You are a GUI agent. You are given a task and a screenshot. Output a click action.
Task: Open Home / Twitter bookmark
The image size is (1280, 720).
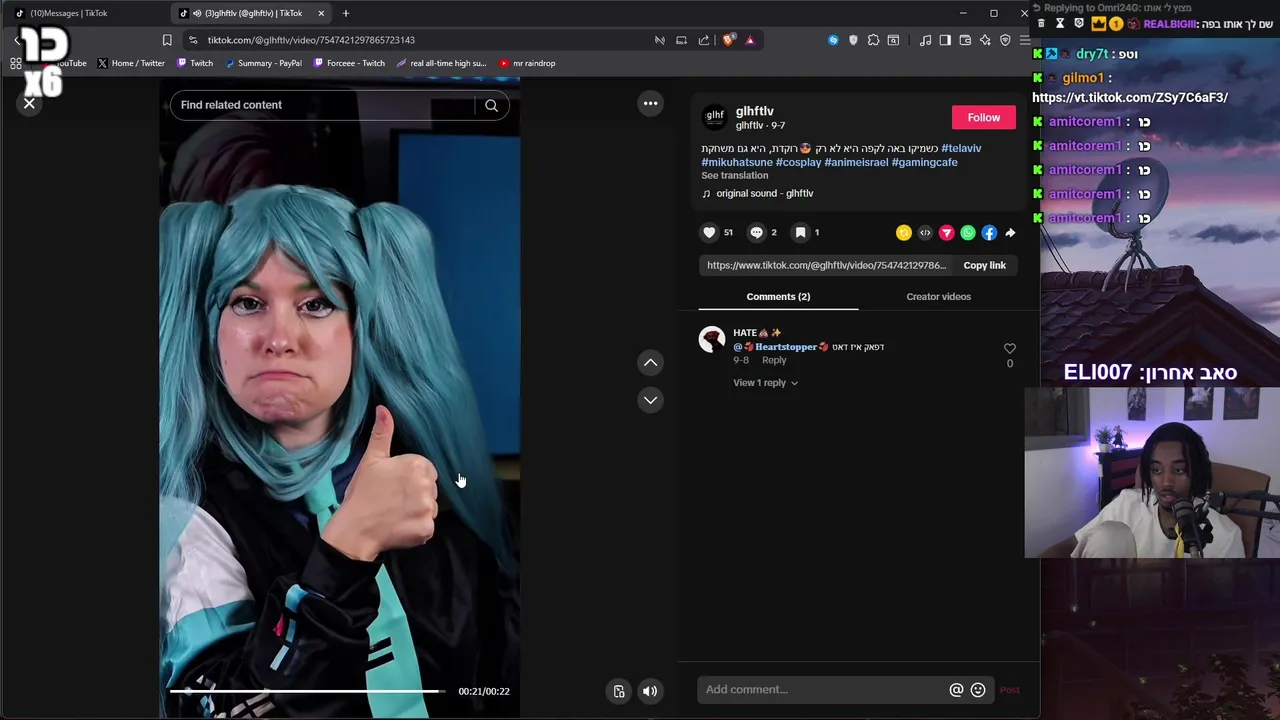(131, 63)
